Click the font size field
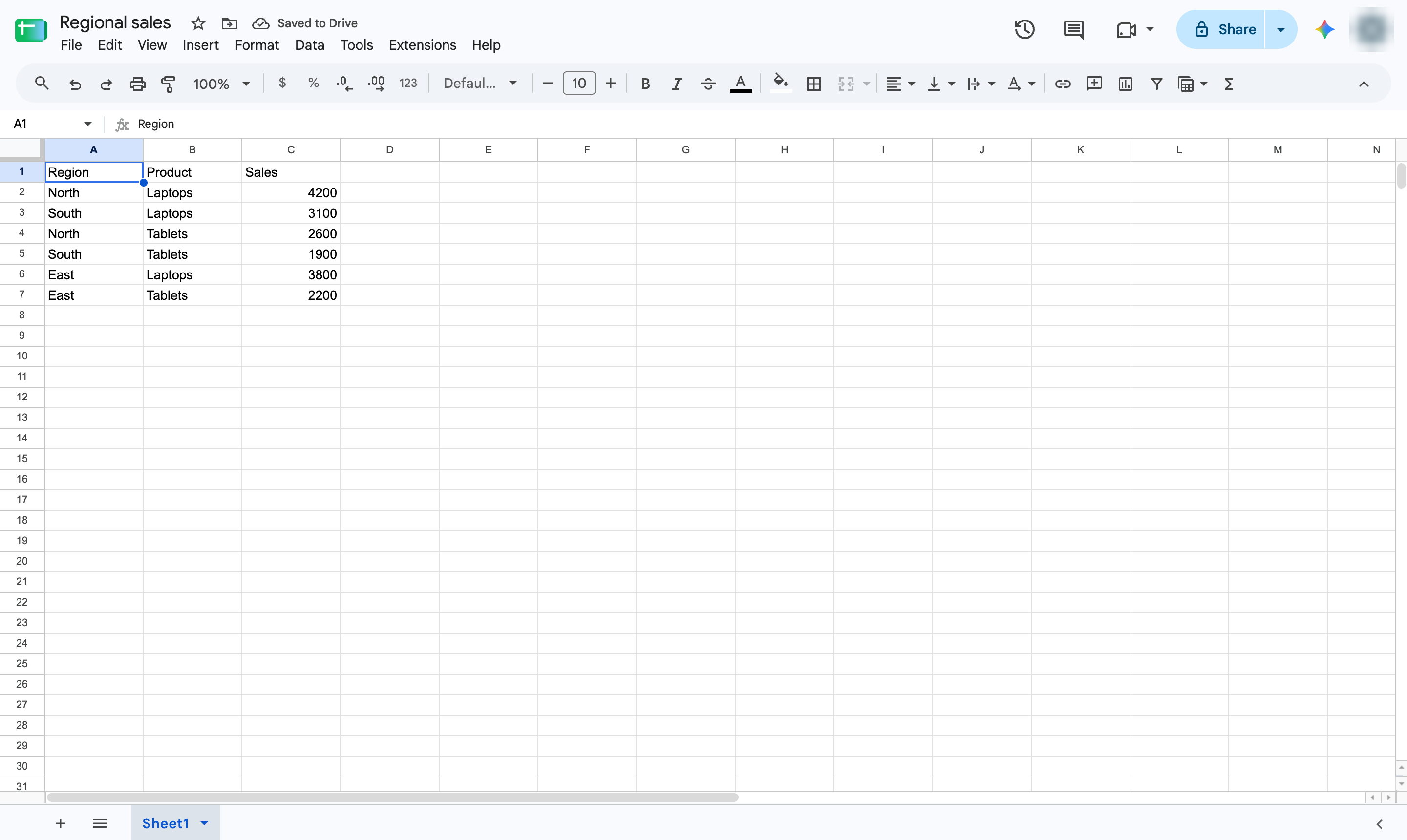The image size is (1407, 840). coord(579,83)
